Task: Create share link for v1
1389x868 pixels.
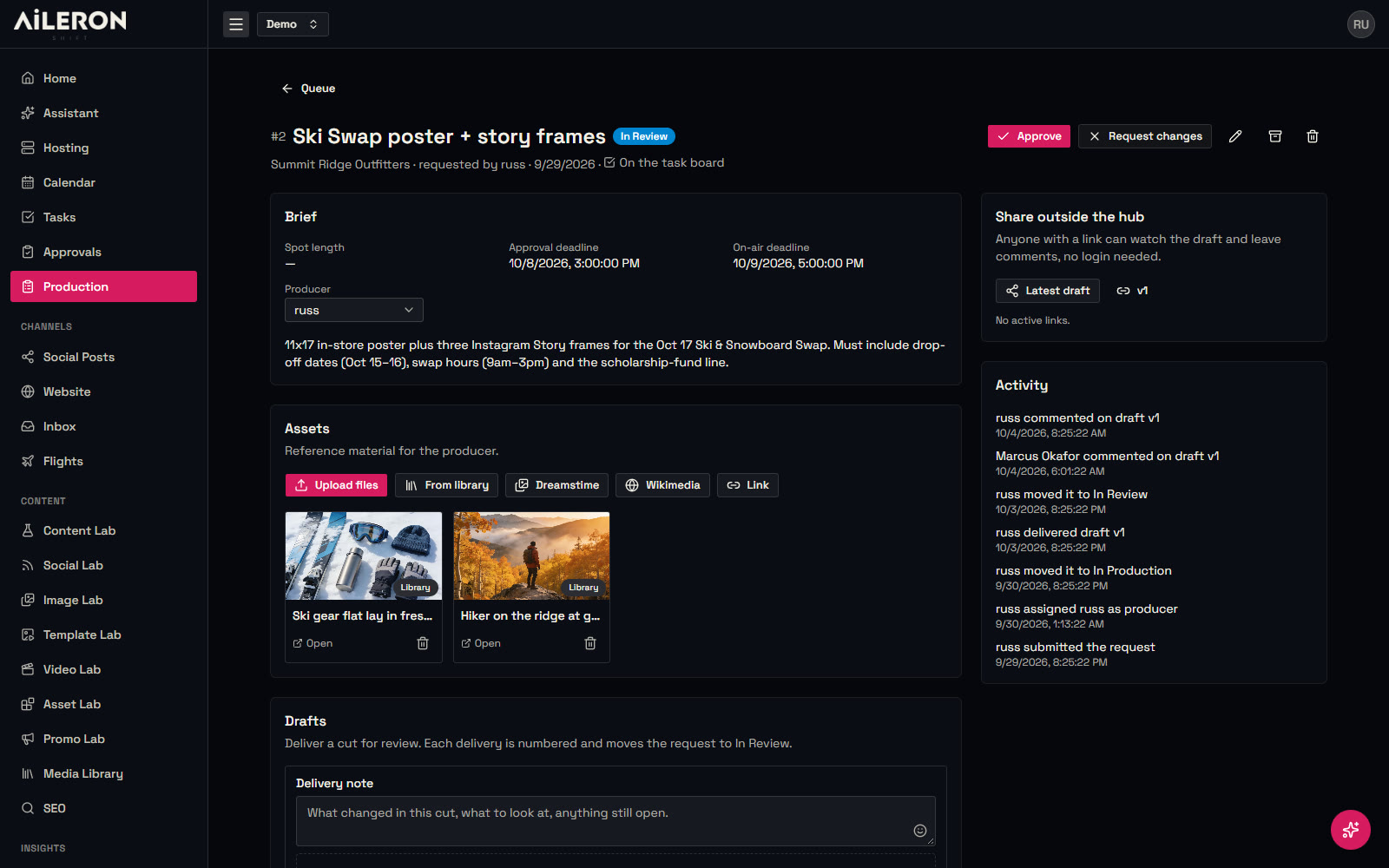Action: [1132, 291]
